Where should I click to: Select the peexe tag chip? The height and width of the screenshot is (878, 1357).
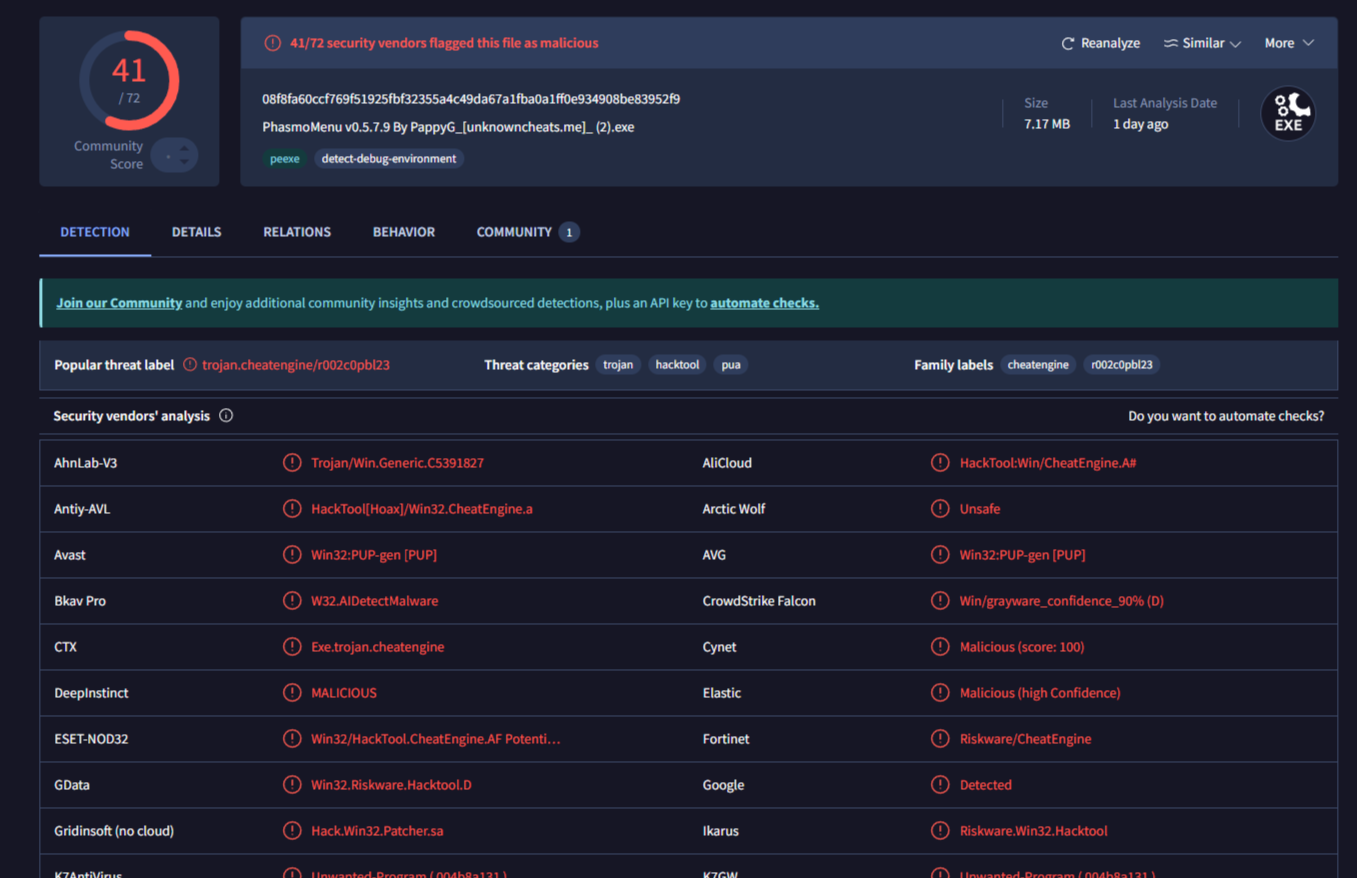click(x=285, y=159)
